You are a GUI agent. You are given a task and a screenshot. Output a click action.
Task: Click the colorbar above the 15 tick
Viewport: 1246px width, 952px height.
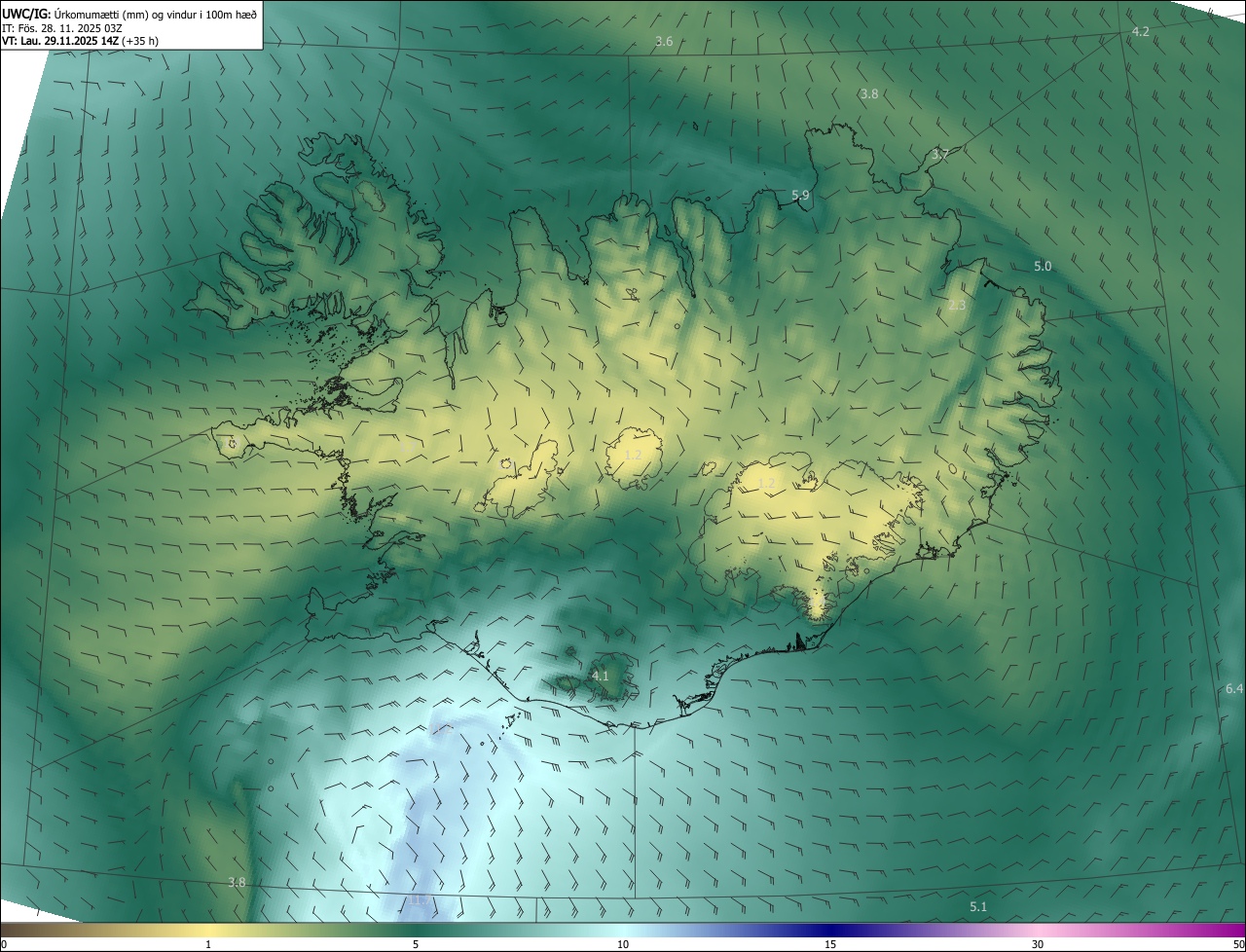click(x=830, y=930)
